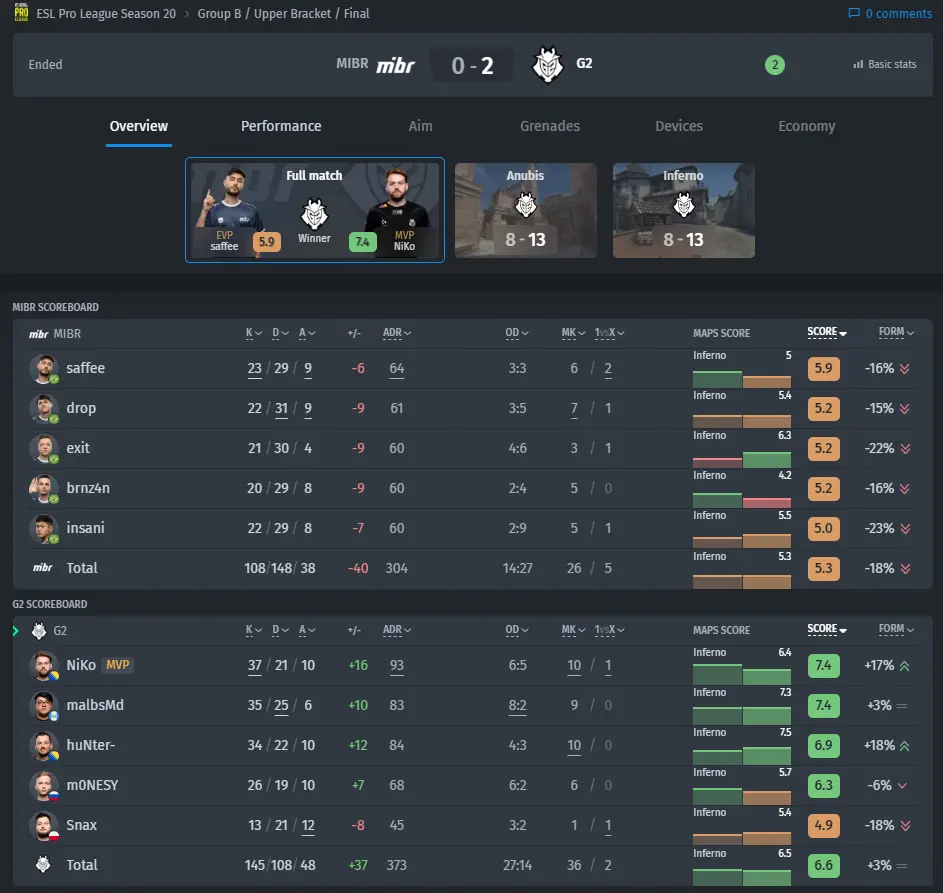Viewport: 943px width, 893px height.
Task: Click the G2 logo in Total row
Action: pos(43,865)
